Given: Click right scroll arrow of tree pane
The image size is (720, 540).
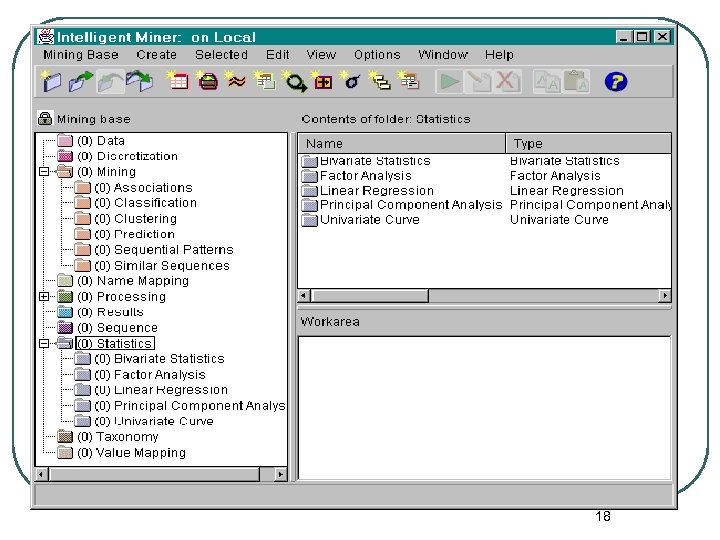Looking at the screenshot, I should (x=280, y=474).
